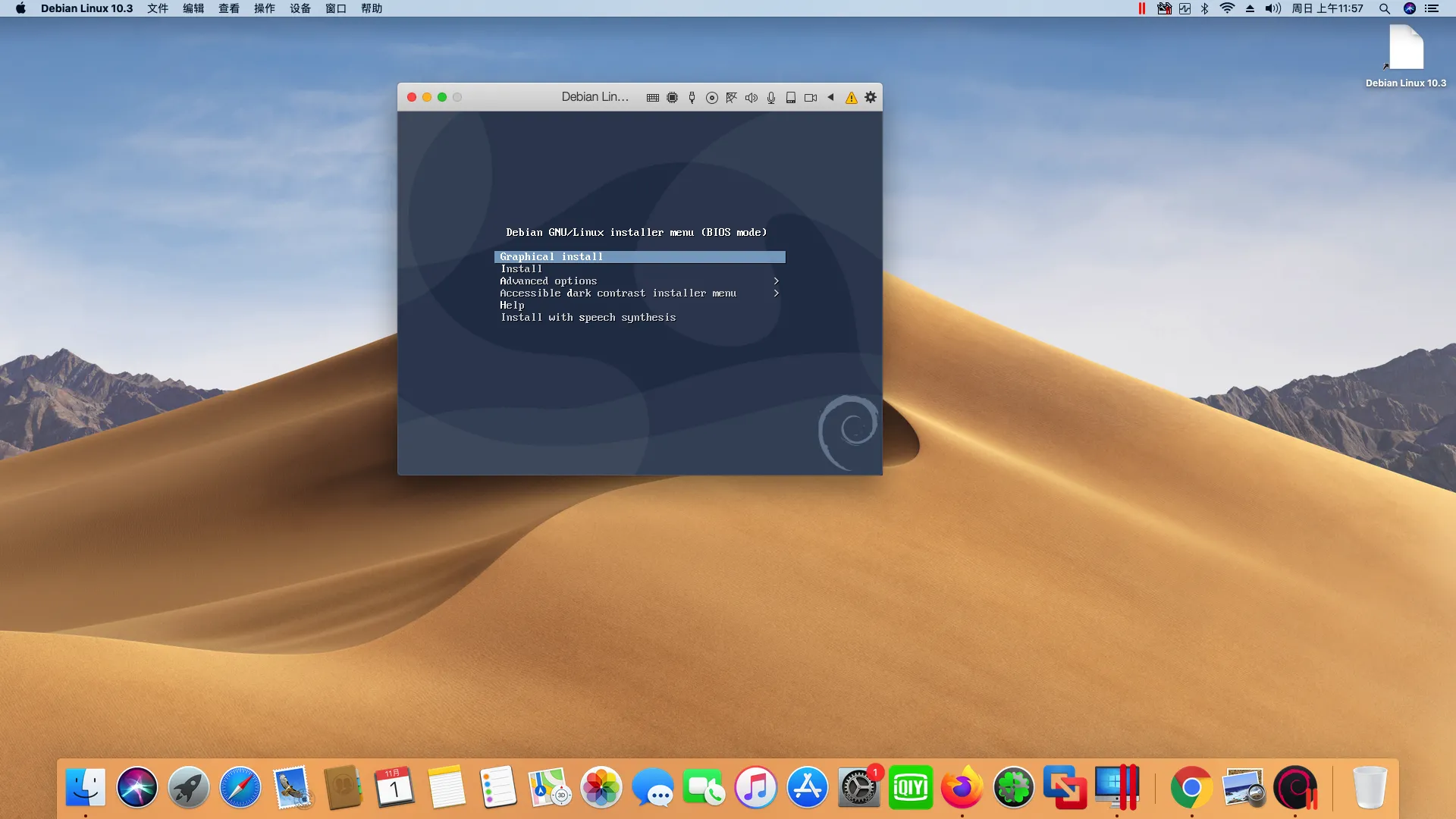Open iQIYI green app in the Dock
This screenshot has height=819, width=1456.
point(911,787)
